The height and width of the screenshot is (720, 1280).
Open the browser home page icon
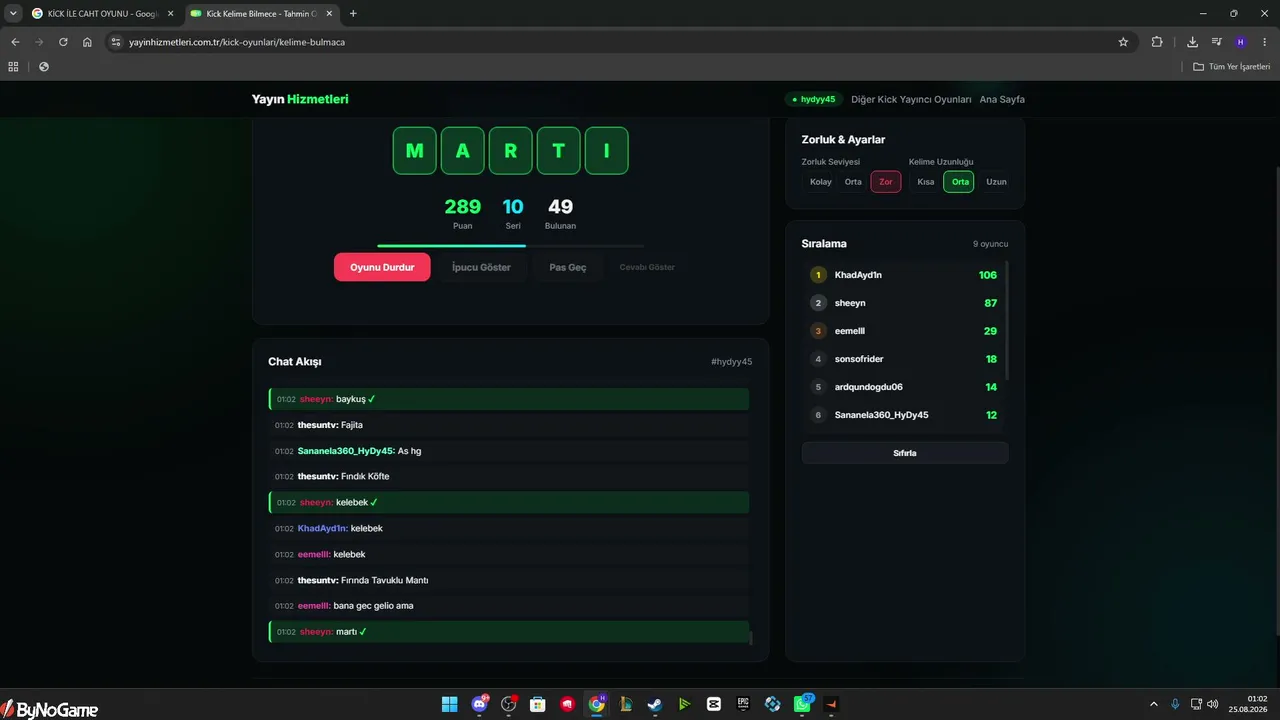87,42
